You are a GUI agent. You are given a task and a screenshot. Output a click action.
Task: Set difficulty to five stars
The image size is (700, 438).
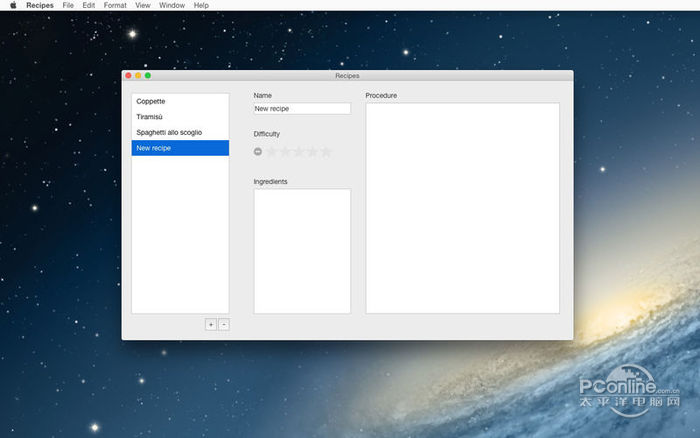pyautogui.click(x=326, y=152)
